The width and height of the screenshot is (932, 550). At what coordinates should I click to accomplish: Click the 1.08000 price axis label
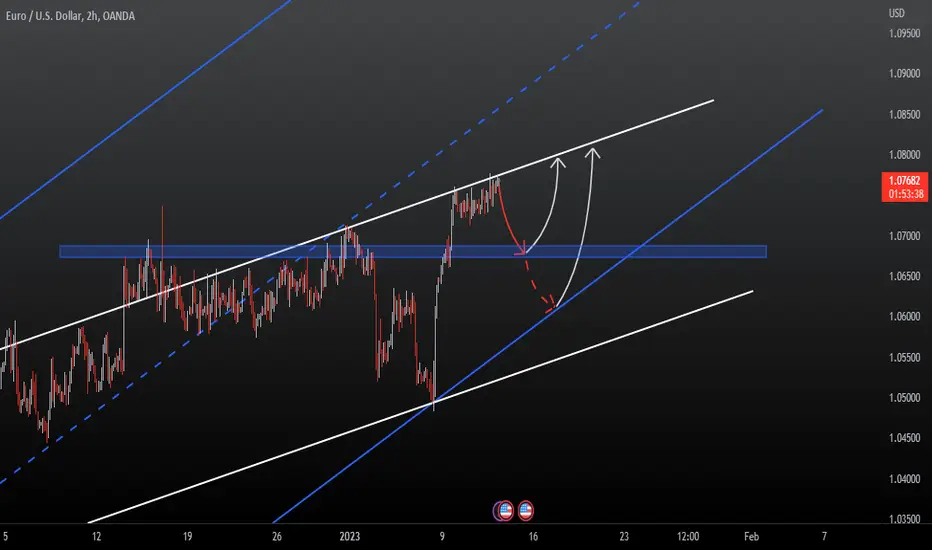coord(904,155)
